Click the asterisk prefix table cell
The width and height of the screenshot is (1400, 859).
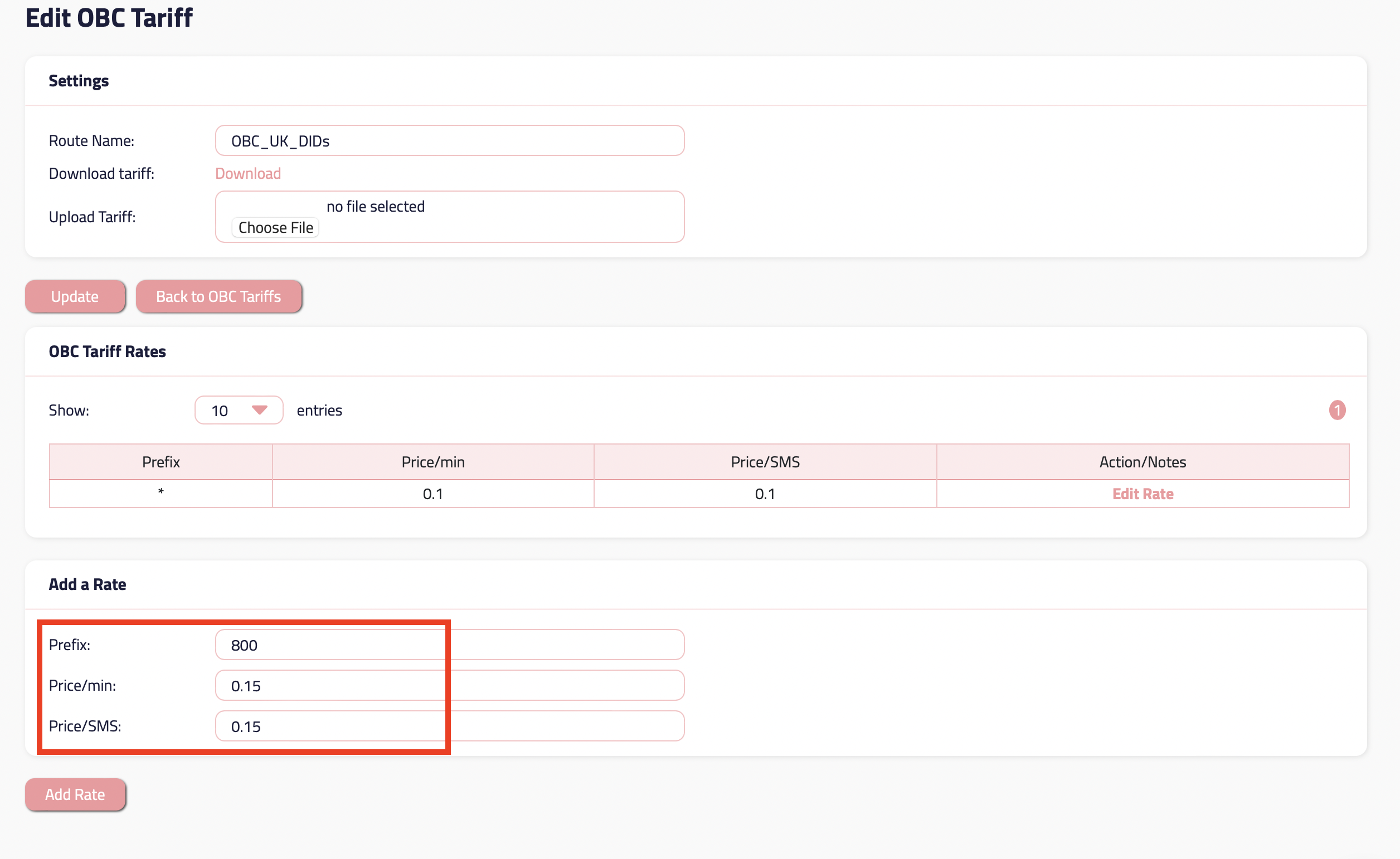(x=161, y=493)
